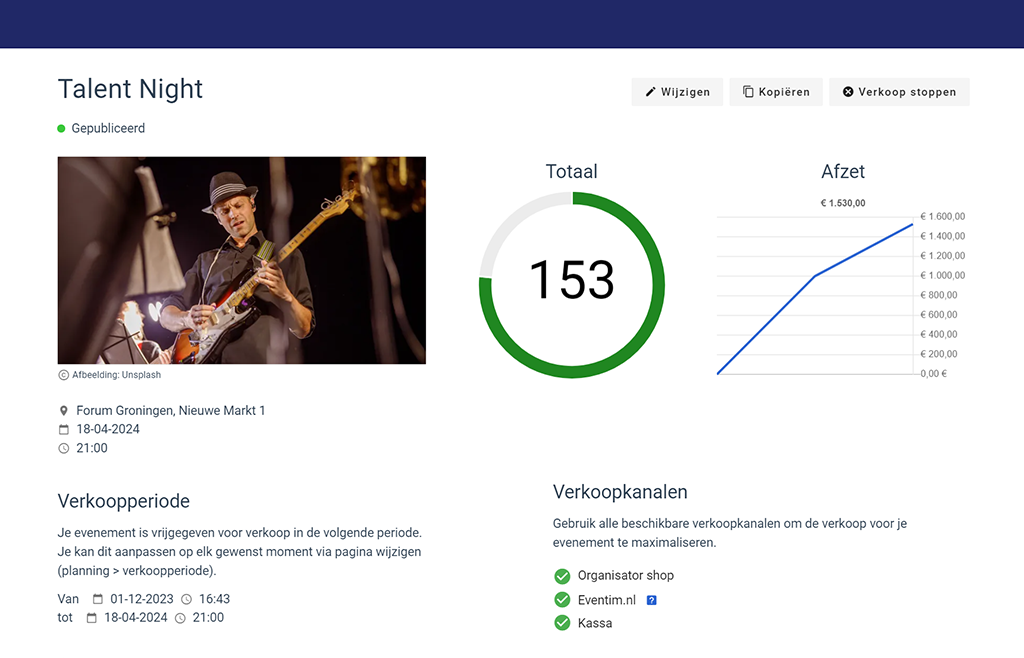Click the stop icon on Verkoop stoppen
The width and height of the screenshot is (1024, 658).
pyautogui.click(x=848, y=92)
